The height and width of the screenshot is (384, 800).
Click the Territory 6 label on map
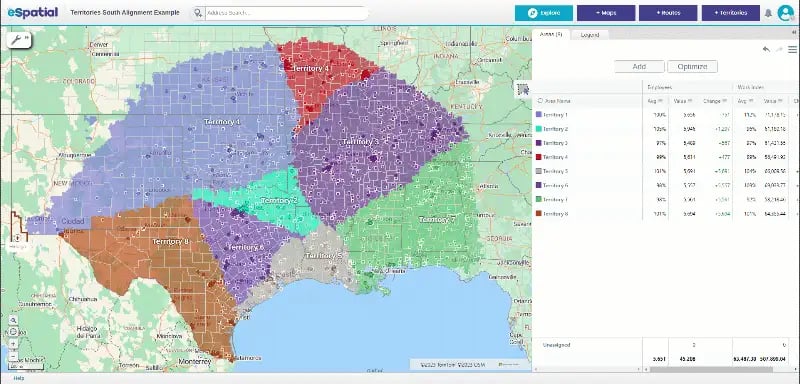coord(246,247)
